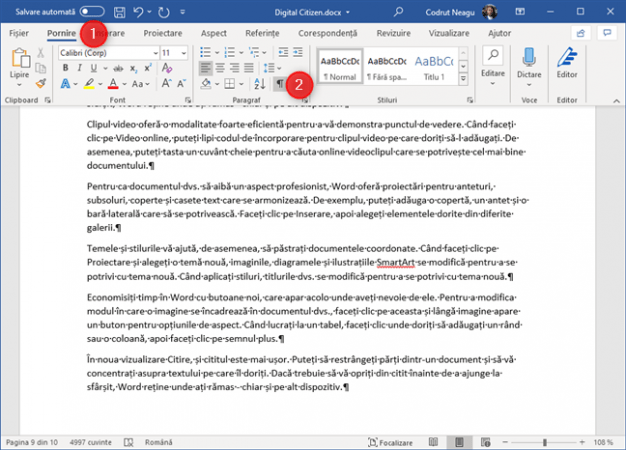
Task: Apply the Titlu 1 style
Action: (434, 67)
